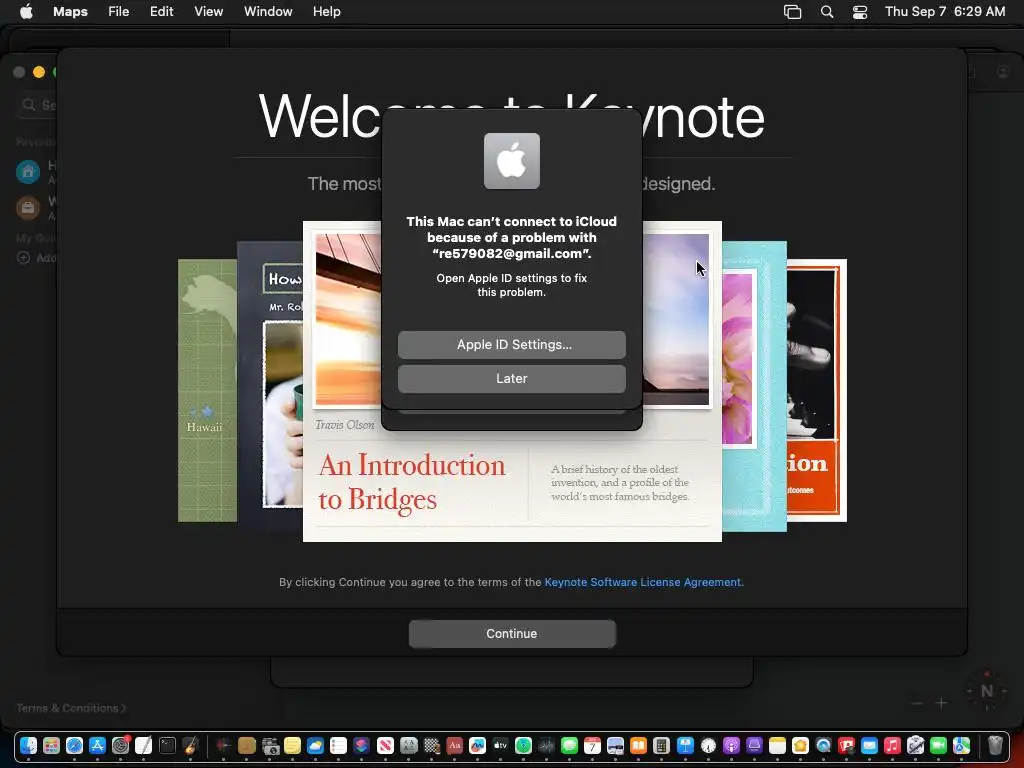Open the App Store from the Dock
The height and width of the screenshot is (768, 1024).
click(97, 745)
